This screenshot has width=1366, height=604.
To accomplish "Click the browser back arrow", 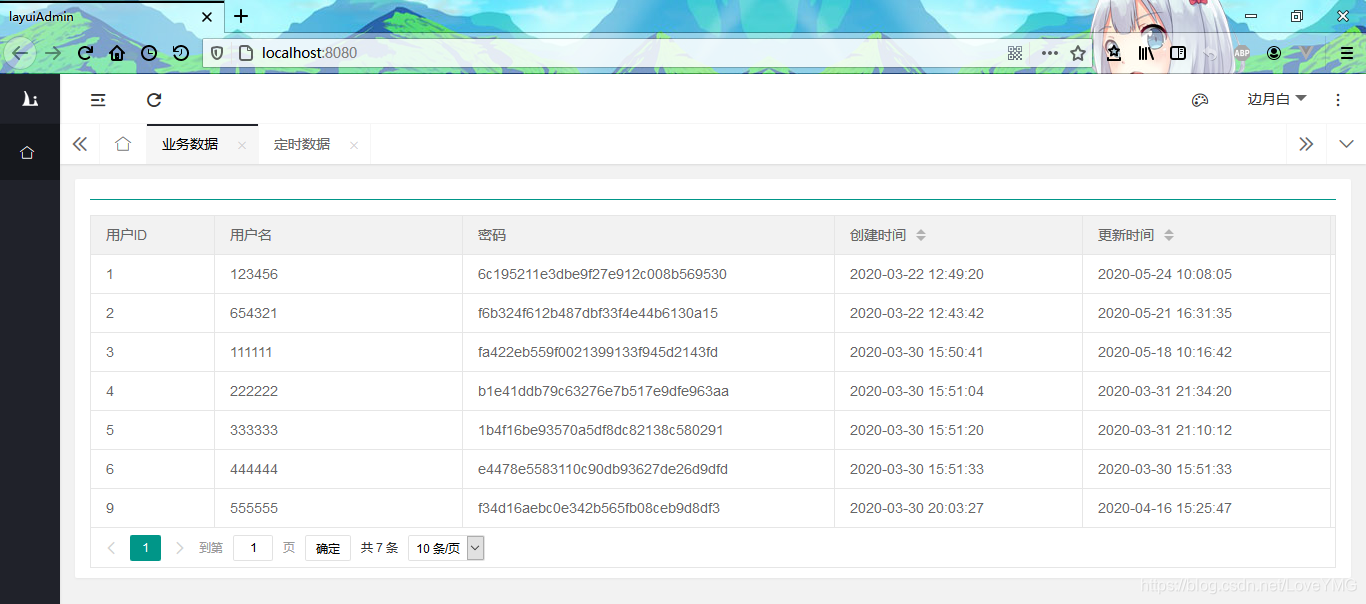I will click(21, 53).
